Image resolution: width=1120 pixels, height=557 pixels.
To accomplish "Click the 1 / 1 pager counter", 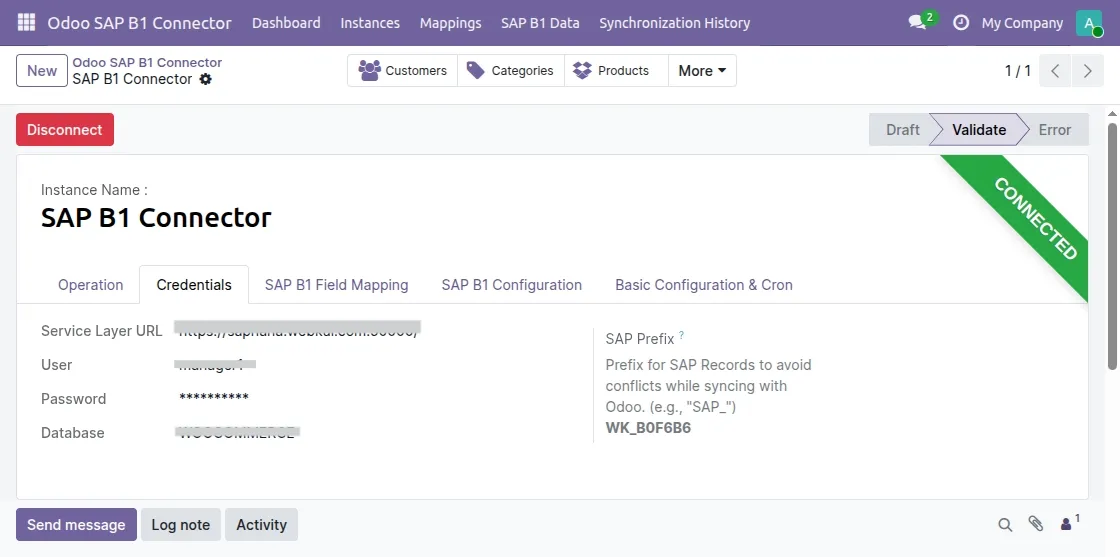I will [x=1018, y=71].
